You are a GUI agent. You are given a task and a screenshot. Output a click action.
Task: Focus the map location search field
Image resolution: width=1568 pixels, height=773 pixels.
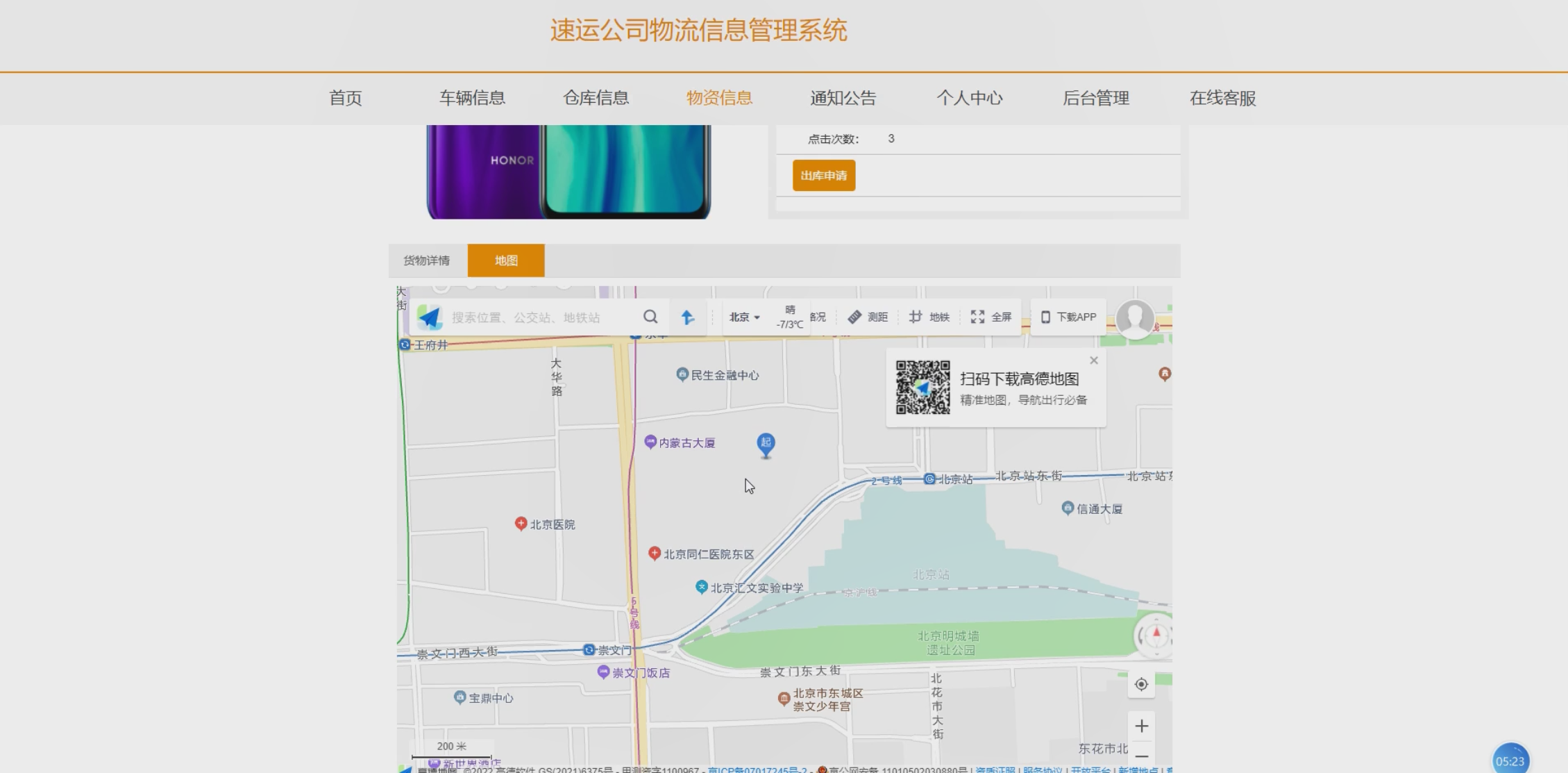point(543,317)
